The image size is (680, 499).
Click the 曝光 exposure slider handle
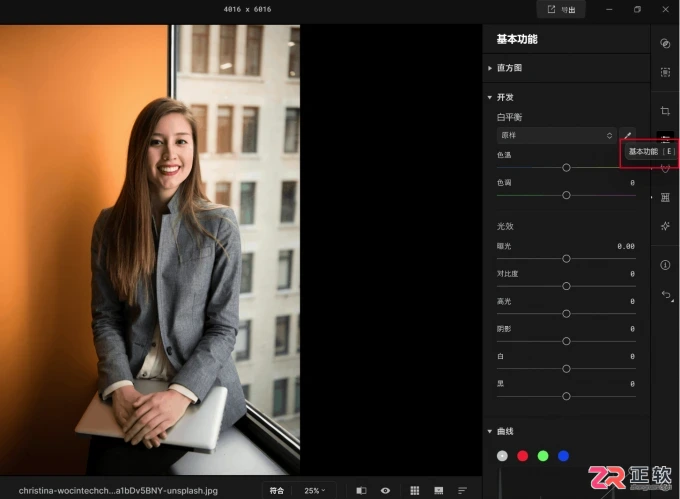566,259
